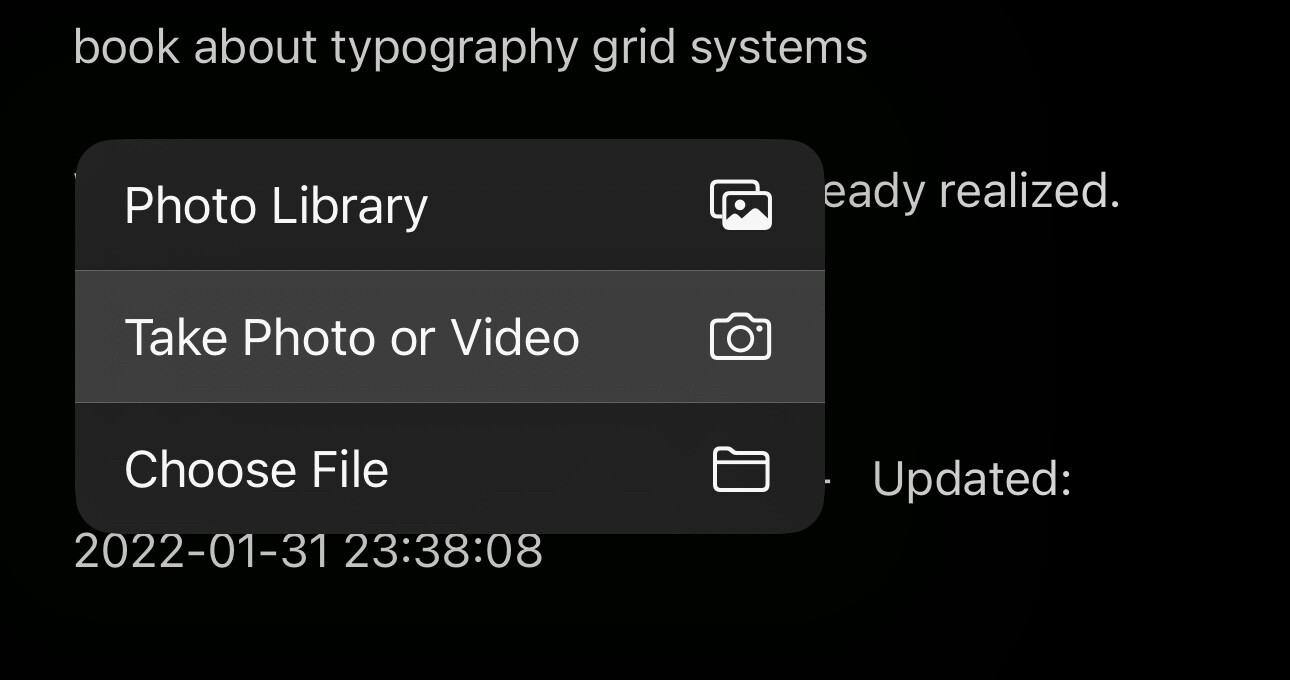
Task: Click the word Video in the highlighted row
Action: click(x=515, y=337)
